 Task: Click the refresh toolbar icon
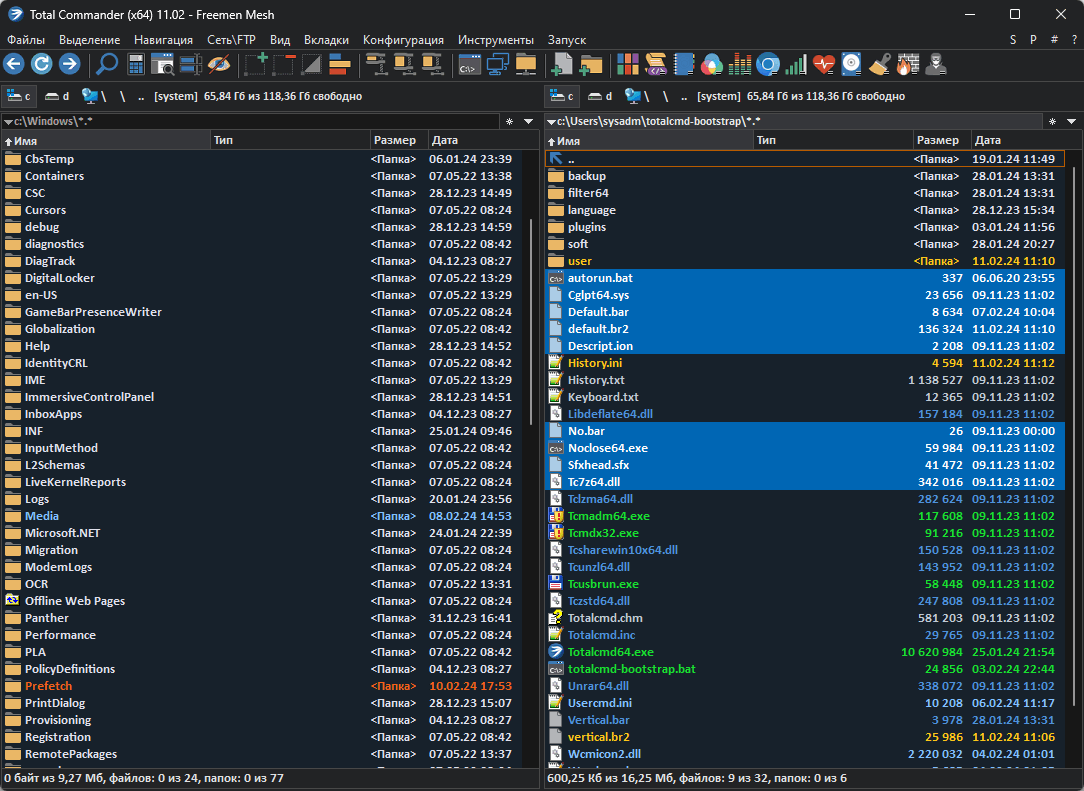pyautogui.click(x=41, y=65)
